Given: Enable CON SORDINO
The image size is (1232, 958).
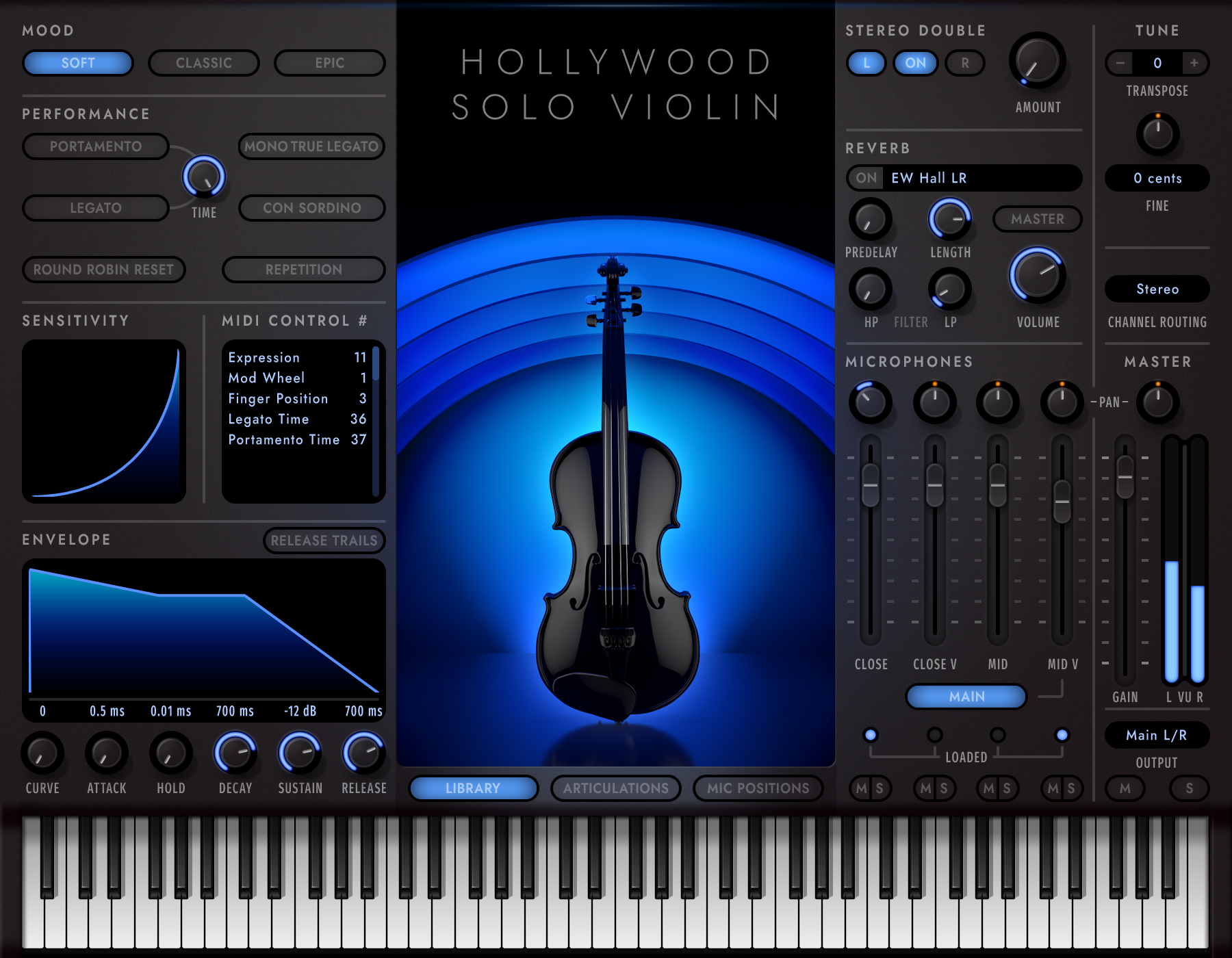Looking at the screenshot, I should pyautogui.click(x=311, y=208).
